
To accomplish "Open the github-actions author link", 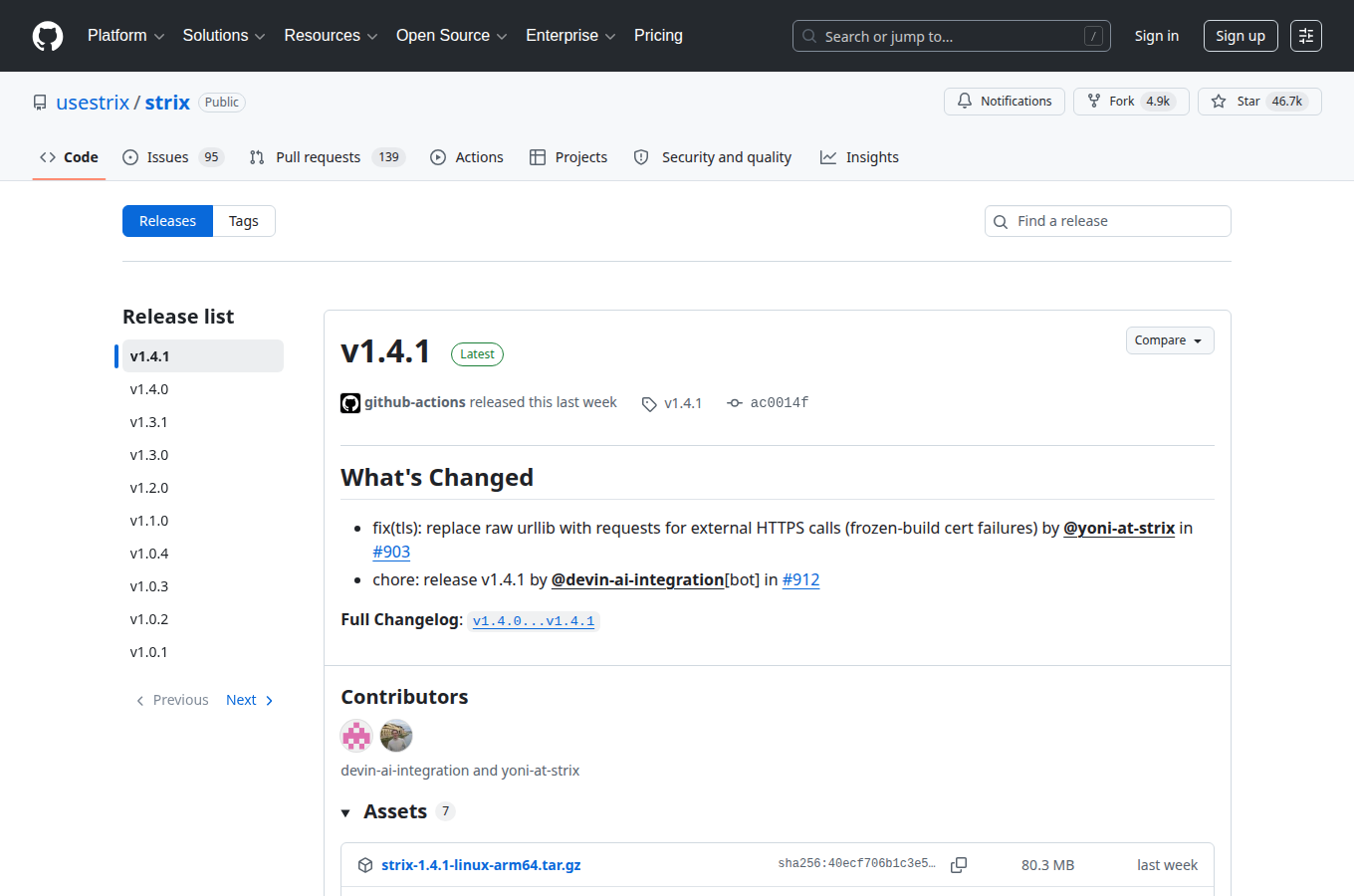I will 415,402.
